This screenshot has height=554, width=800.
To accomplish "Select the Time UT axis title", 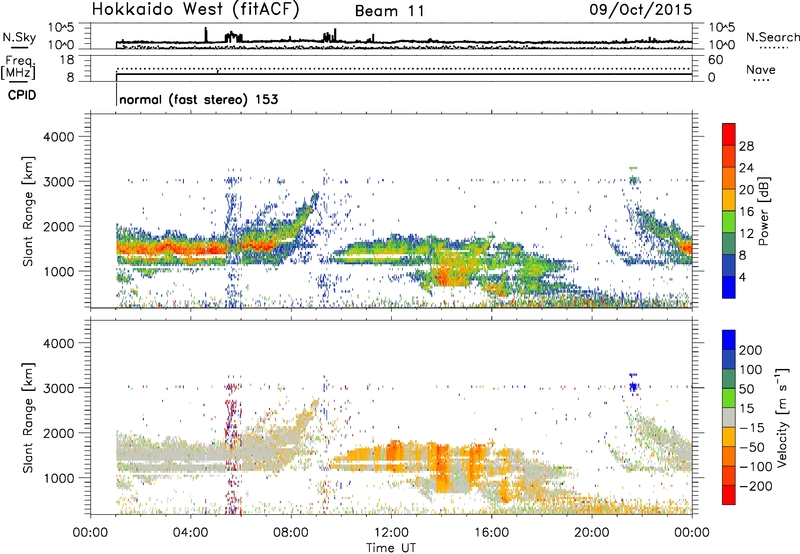I will click(x=391, y=548).
